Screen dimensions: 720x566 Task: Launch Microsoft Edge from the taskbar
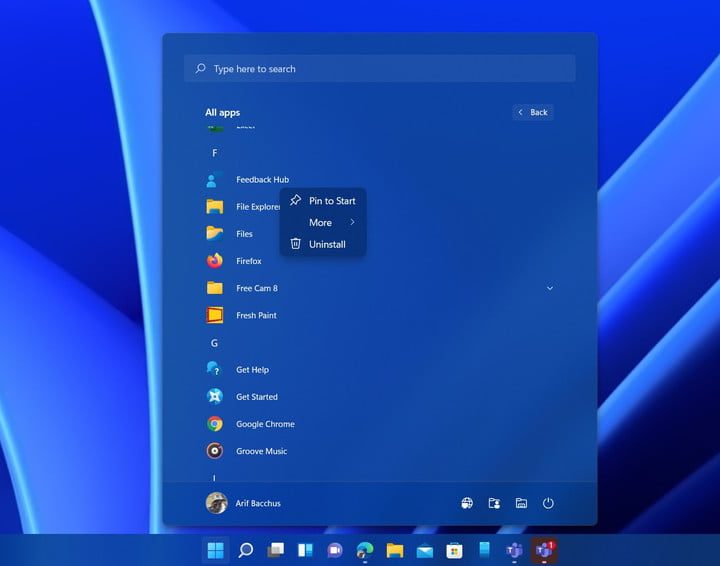click(365, 549)
